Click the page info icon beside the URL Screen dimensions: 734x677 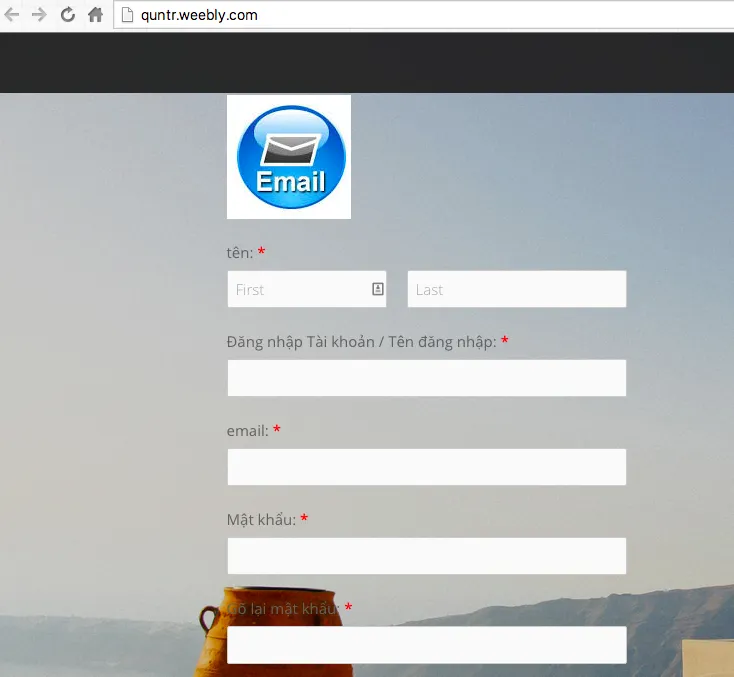[127, 15]
